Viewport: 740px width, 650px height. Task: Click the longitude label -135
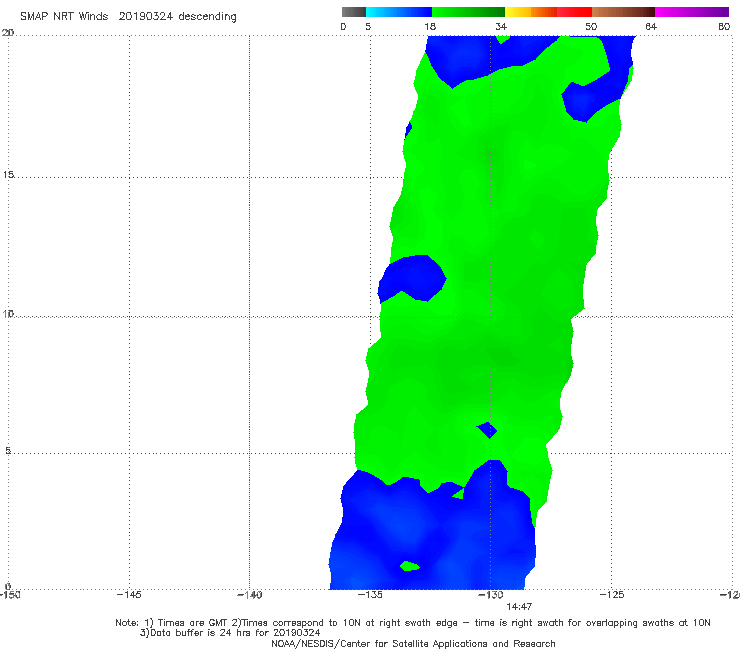[x=370, y=595]
